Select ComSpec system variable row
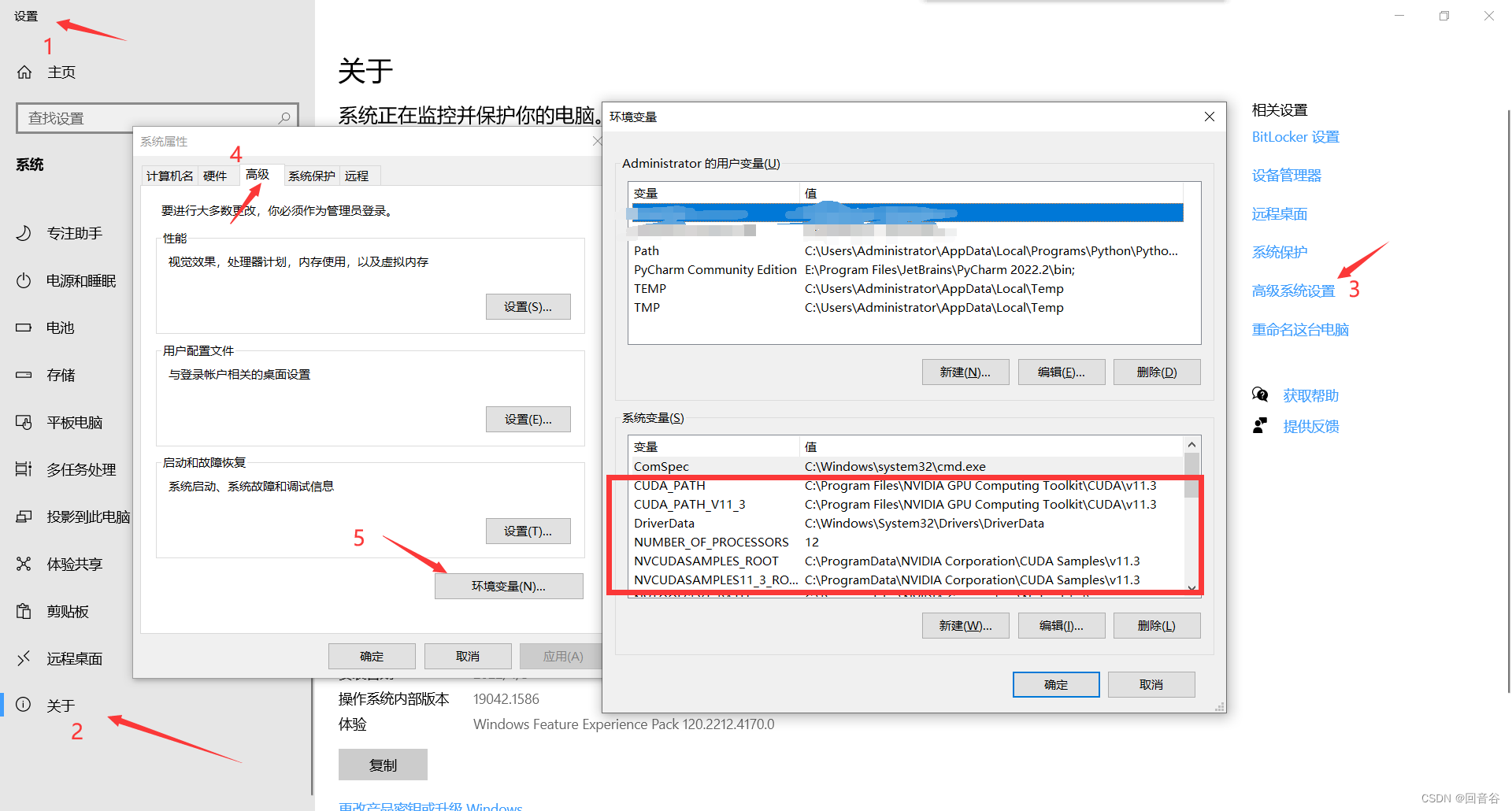The width and height of the screenshot is (1512, 811). pos(907,467)
